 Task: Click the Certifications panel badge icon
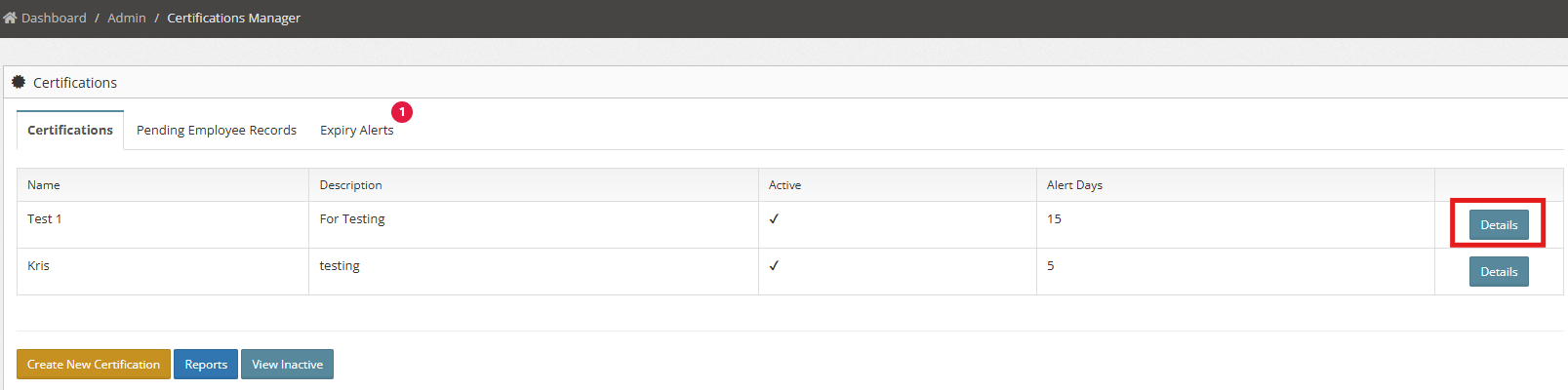[x=19, y=82]
